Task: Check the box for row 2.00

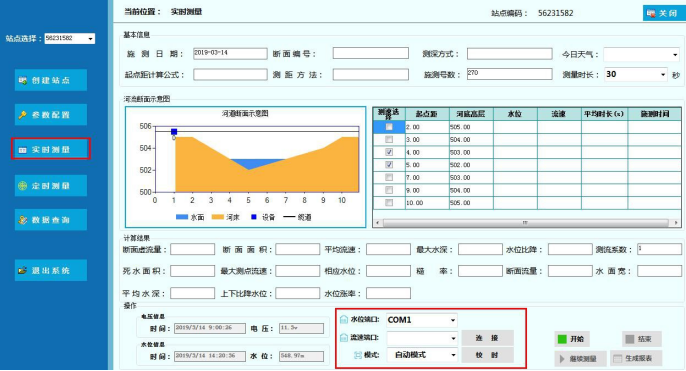Action: tap(388, 127)
